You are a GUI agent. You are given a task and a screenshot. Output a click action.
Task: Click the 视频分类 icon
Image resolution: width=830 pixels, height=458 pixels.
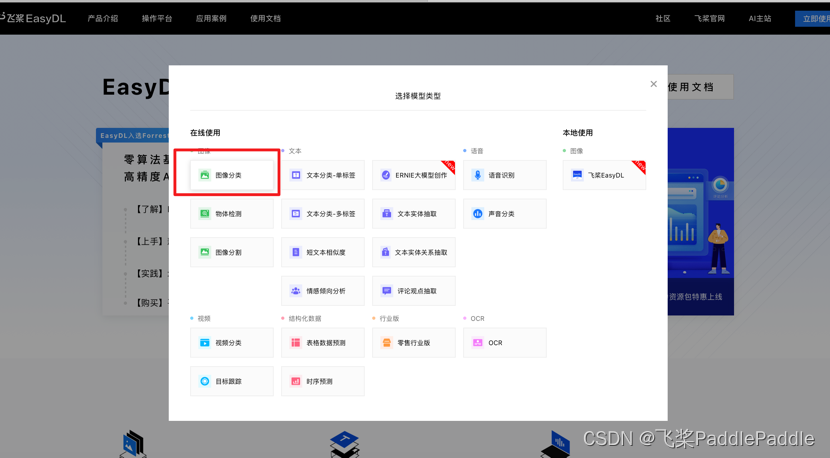point(204,343)
